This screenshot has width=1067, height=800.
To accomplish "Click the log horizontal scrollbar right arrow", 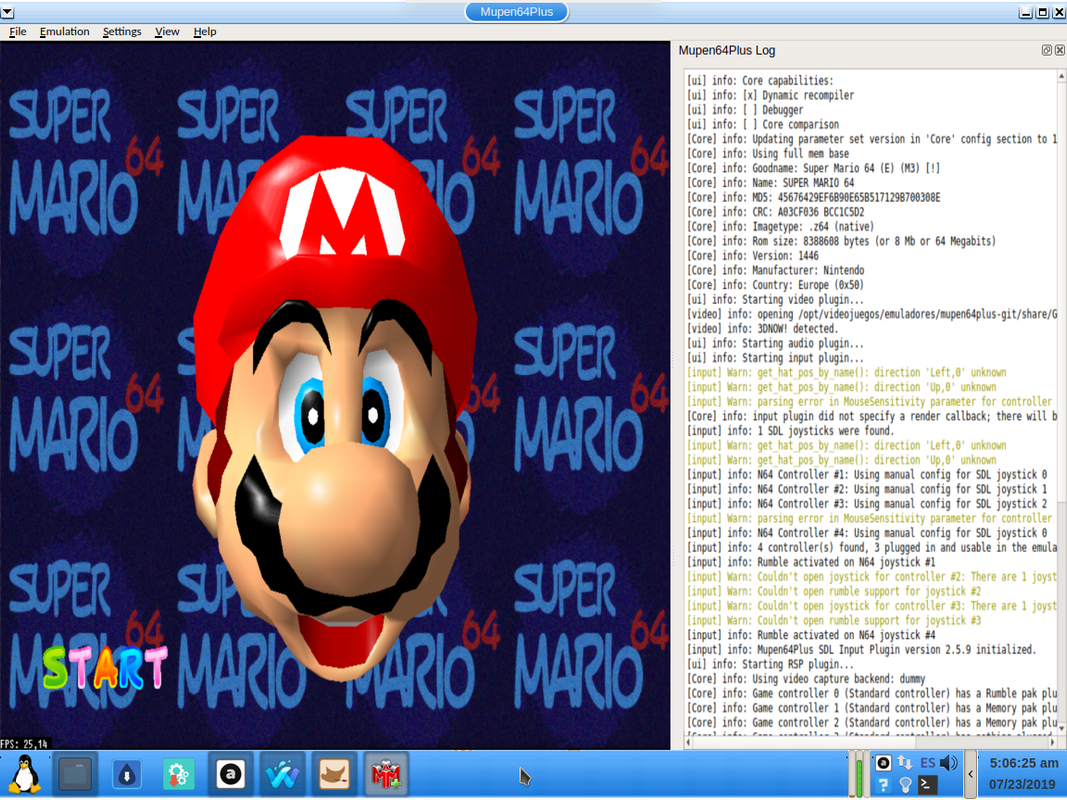I will [1051, 742].
